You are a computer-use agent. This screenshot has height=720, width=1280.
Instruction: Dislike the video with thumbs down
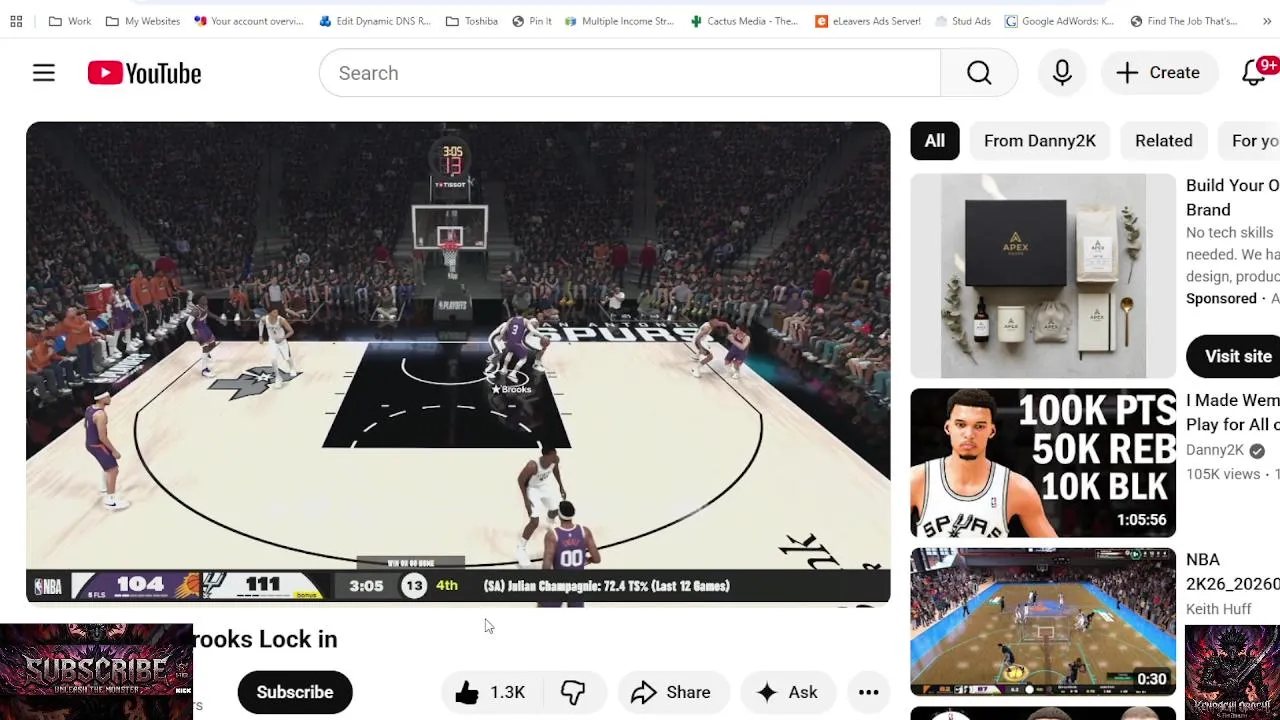coord(573,692)
